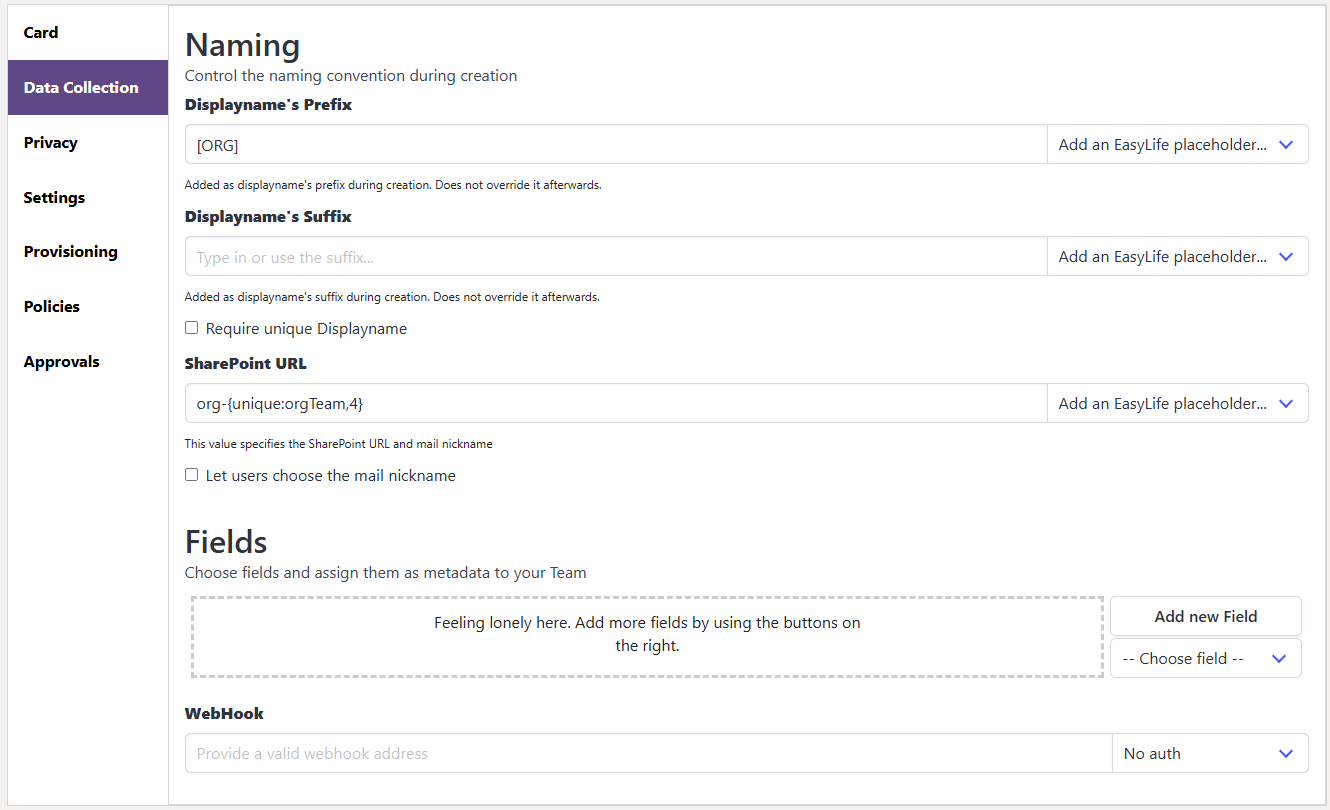The height and width of the screenshot is (810, 1330).
Task: Select the Data Collection sidebar tab
Action: point(81,88)
